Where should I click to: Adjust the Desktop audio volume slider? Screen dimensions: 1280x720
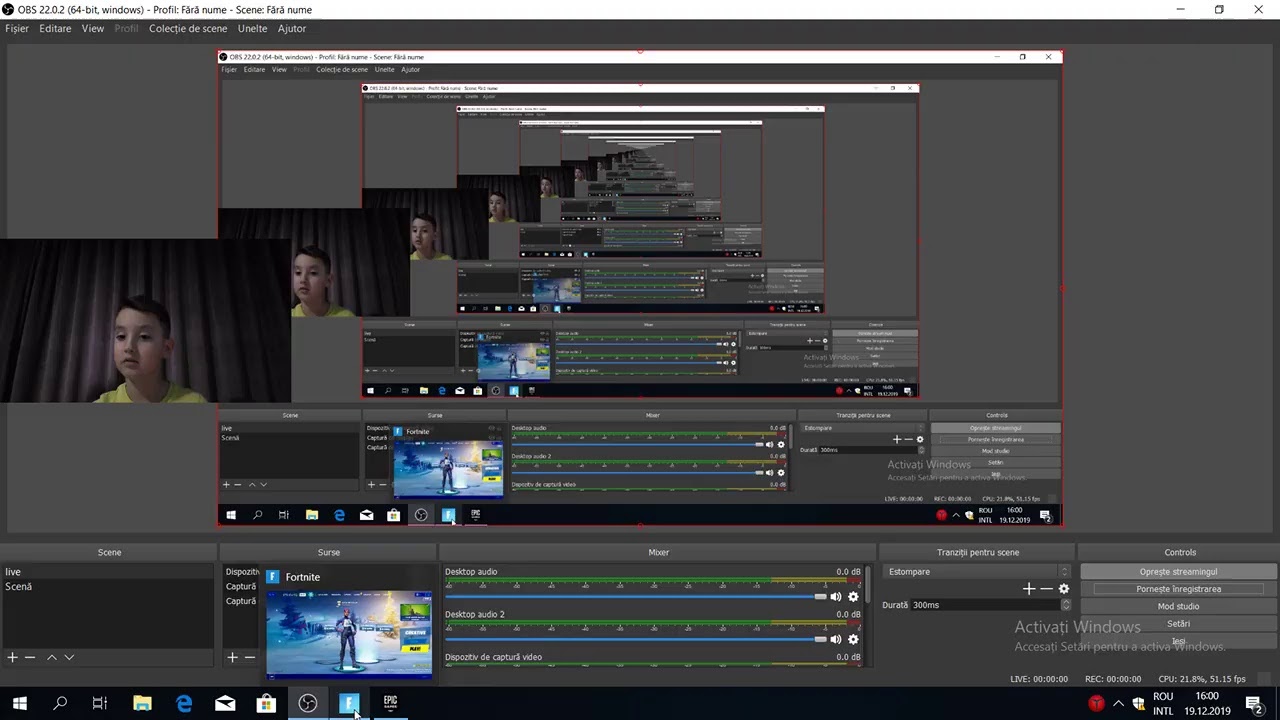pyautogui.click(x=636, y=597)
